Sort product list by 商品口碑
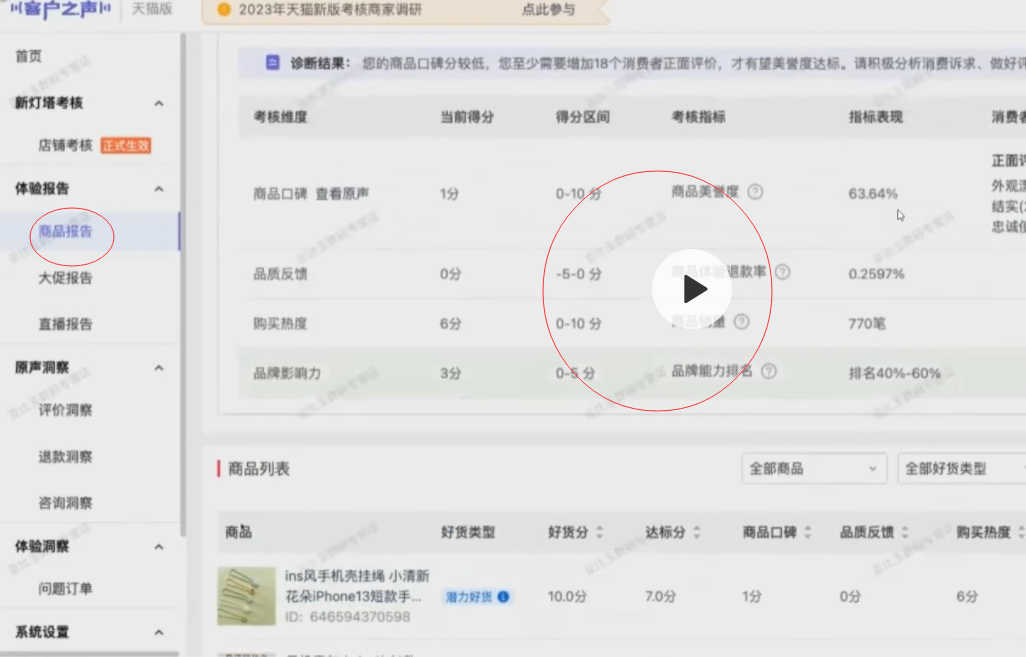This screenshot has width=1026, height=657. coord(807,533)
